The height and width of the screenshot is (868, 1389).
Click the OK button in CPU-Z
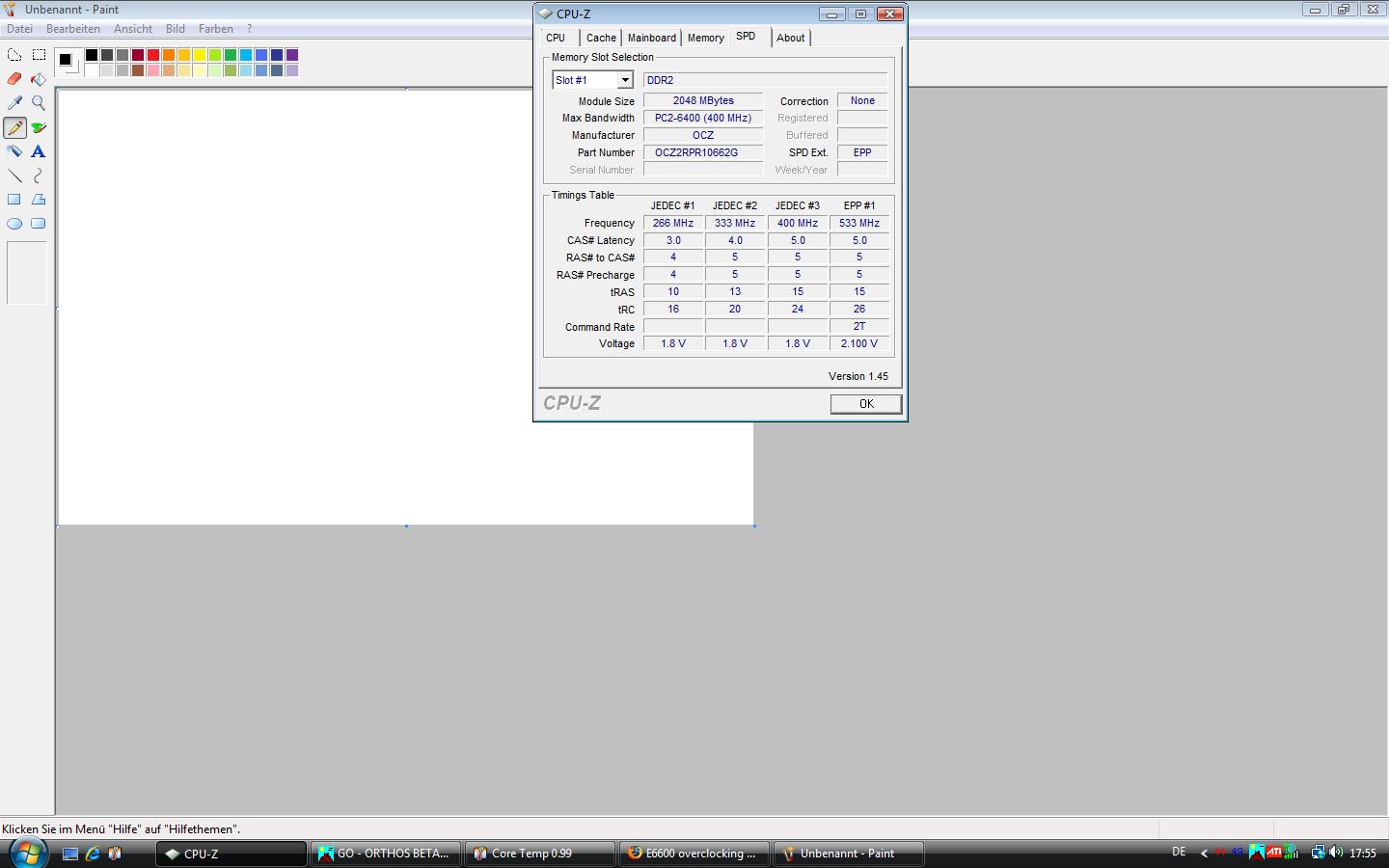coord(866,404)
